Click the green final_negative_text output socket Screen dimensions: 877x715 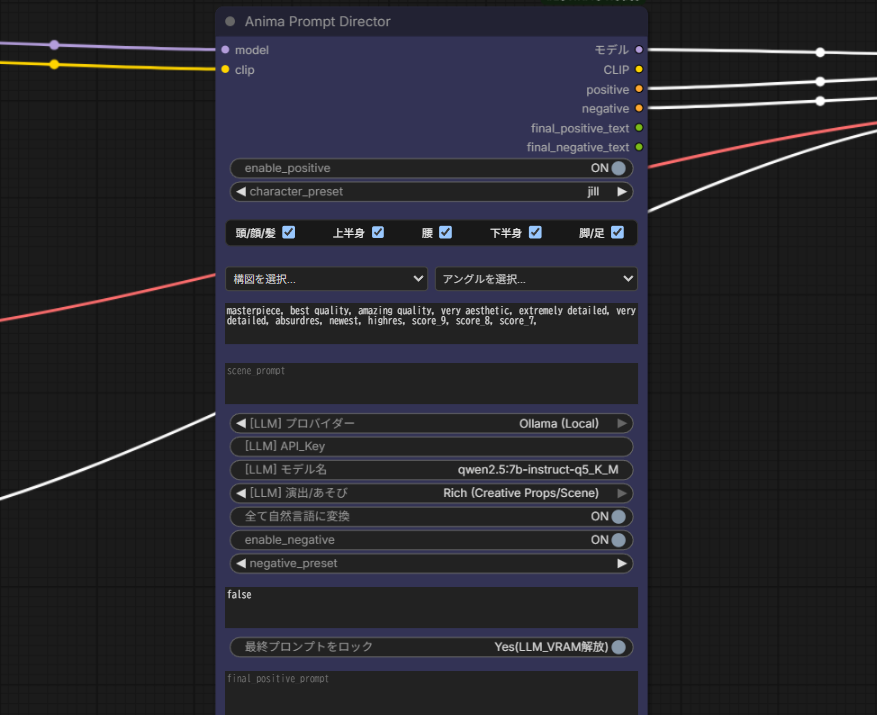(639, 147)
